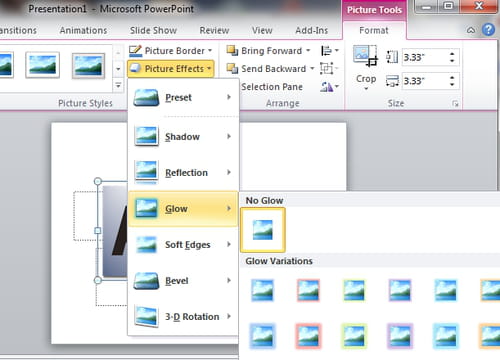Open the Group objects dropdown
The width and height of the screenshot is (500, 360).
pyautogui.click(x=329, y=69)
